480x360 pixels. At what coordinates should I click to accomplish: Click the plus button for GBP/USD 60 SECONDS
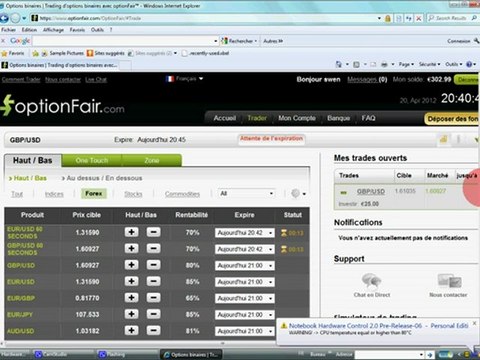coord(131,248)
